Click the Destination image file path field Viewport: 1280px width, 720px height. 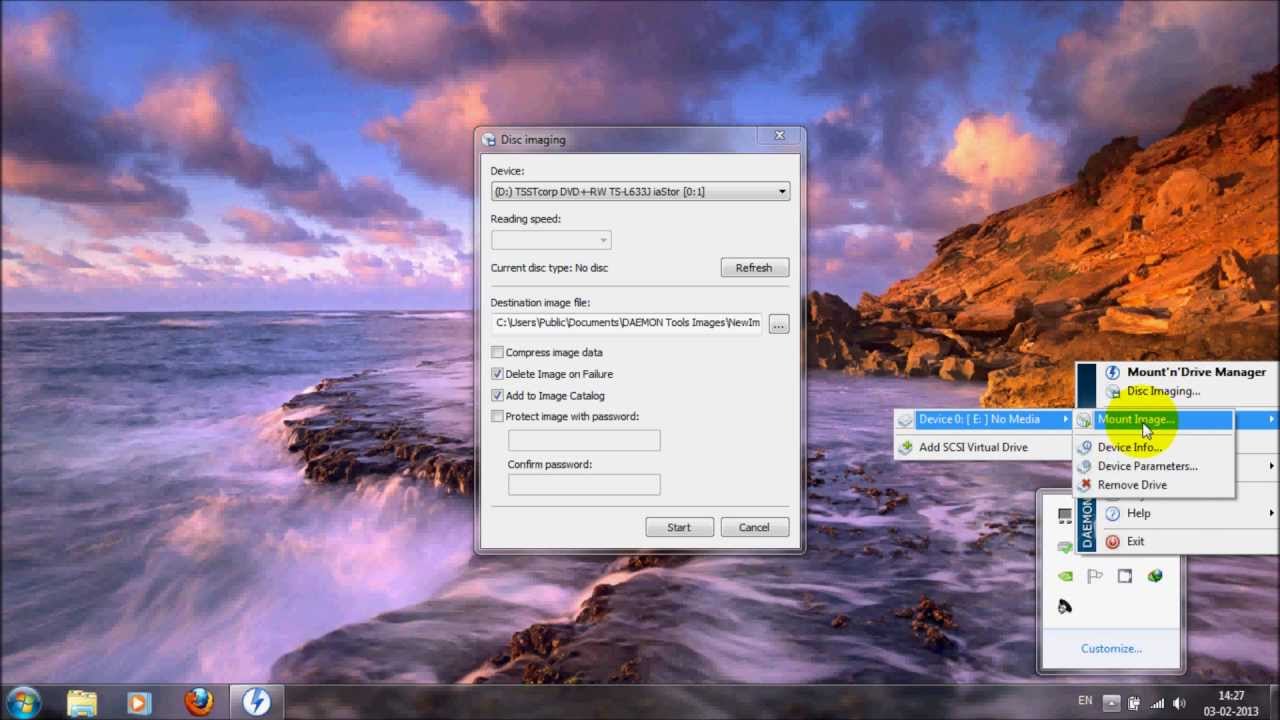pos(626,323)
